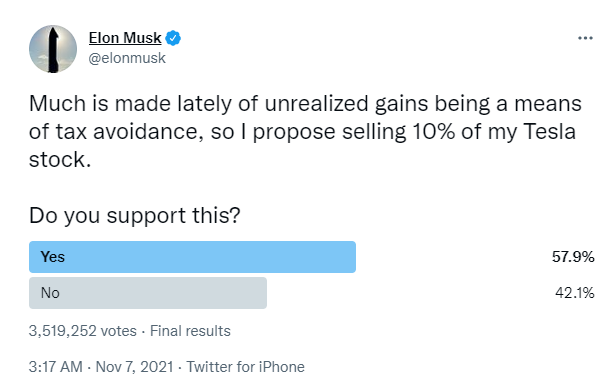Click the blue verified checkmark badge

tap(173, 38)
